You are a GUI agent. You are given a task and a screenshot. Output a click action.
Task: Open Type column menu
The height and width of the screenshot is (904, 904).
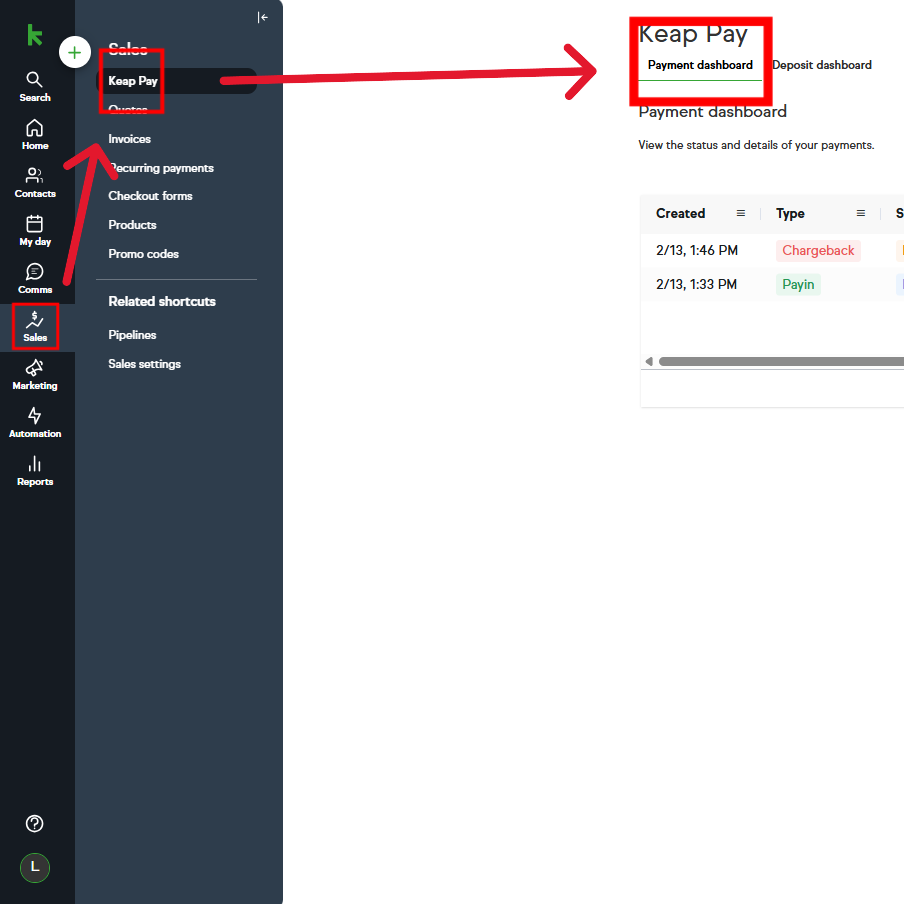pyautogui.click(x=861, y=213)
